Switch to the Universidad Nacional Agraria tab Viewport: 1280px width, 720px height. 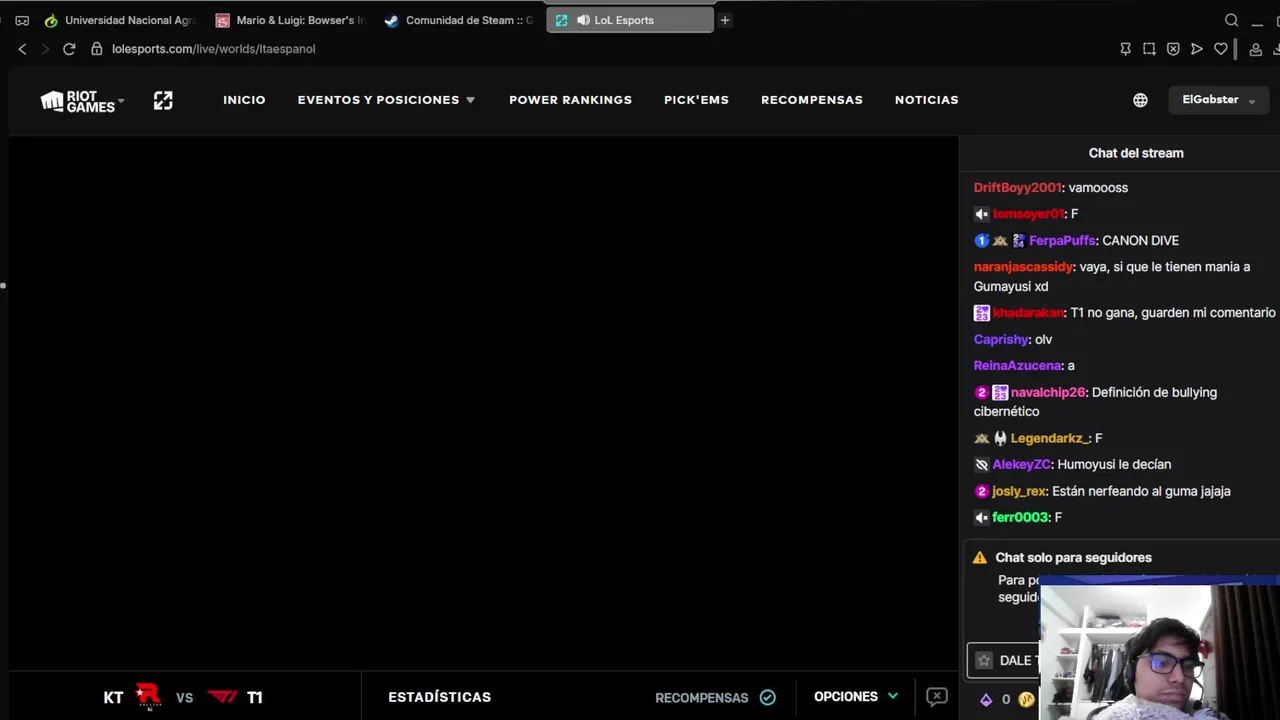pos(119,20)
